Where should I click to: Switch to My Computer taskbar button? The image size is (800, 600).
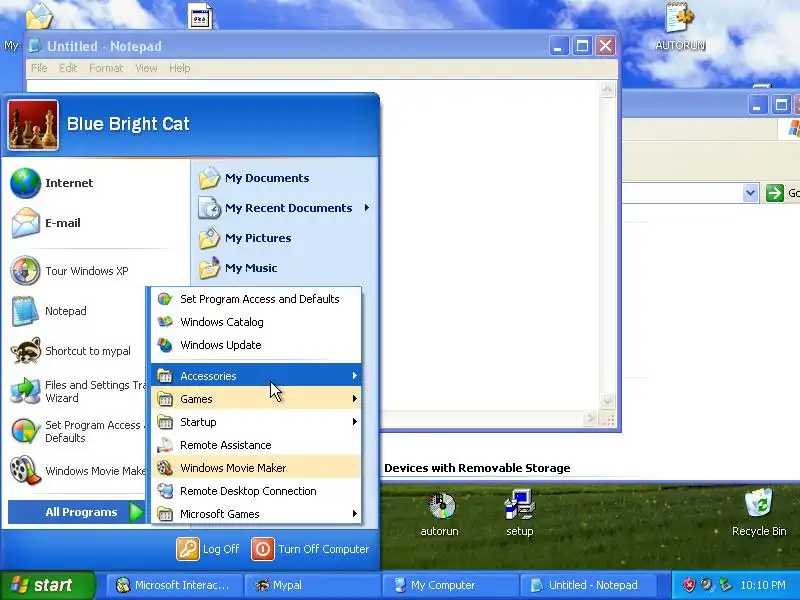pyautogui.click(x=449, y=585)
